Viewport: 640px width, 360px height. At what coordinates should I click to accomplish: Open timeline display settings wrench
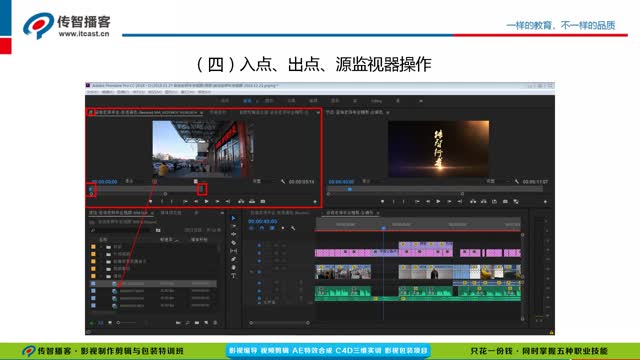(293, 228)
